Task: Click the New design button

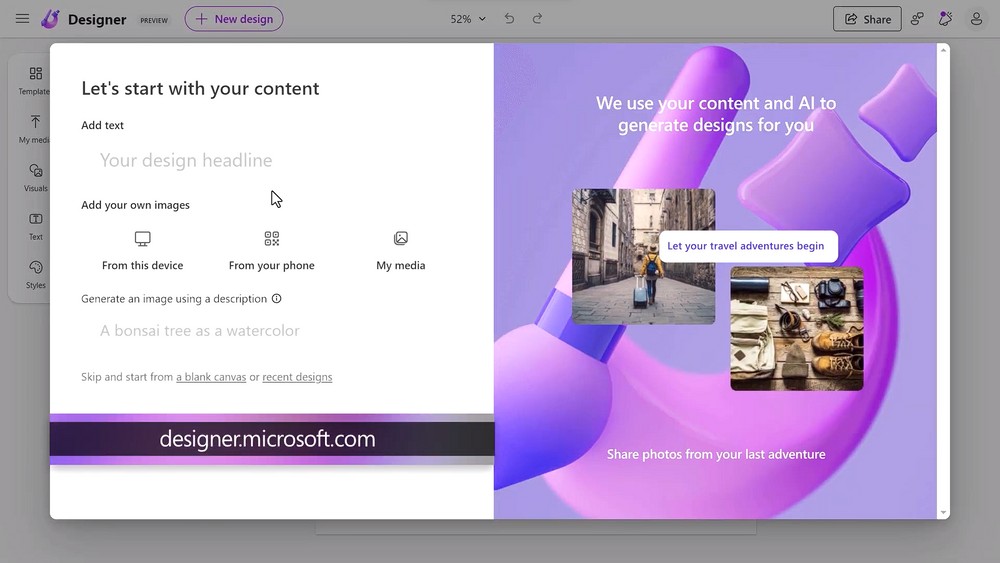Action: click(x=234, y=19)
